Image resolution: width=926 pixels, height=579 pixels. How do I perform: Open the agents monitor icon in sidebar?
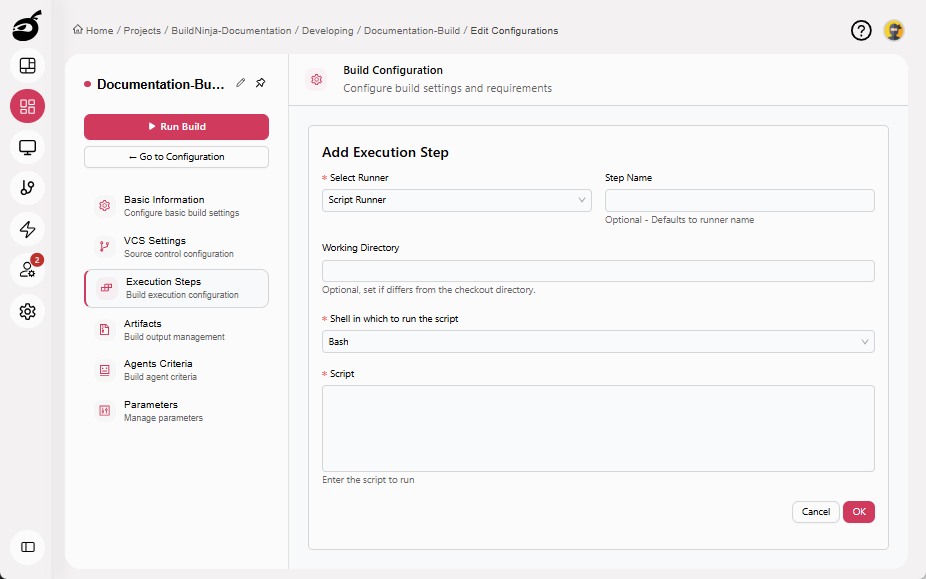27,147
